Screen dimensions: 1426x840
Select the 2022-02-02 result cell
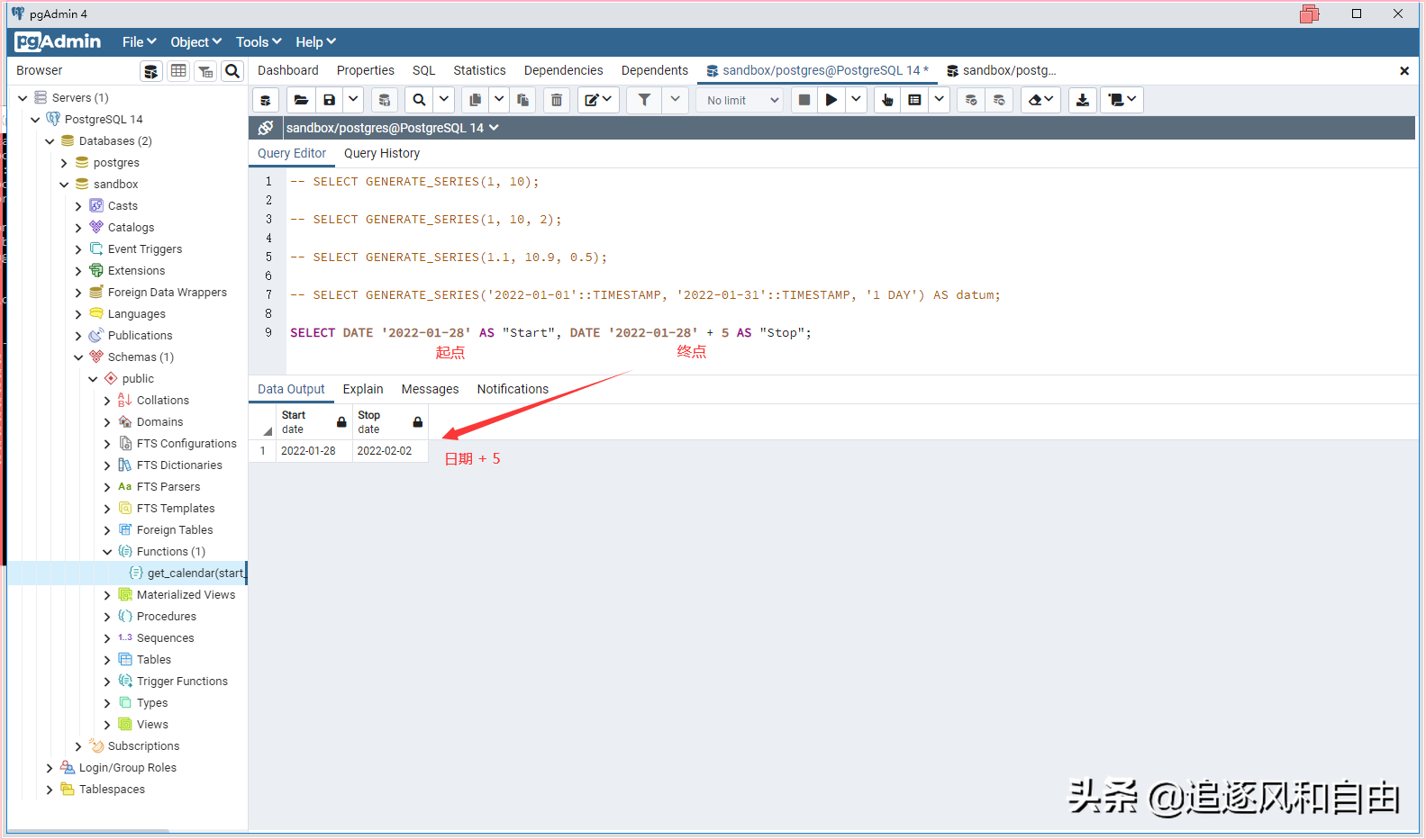(x=390, y=451)
